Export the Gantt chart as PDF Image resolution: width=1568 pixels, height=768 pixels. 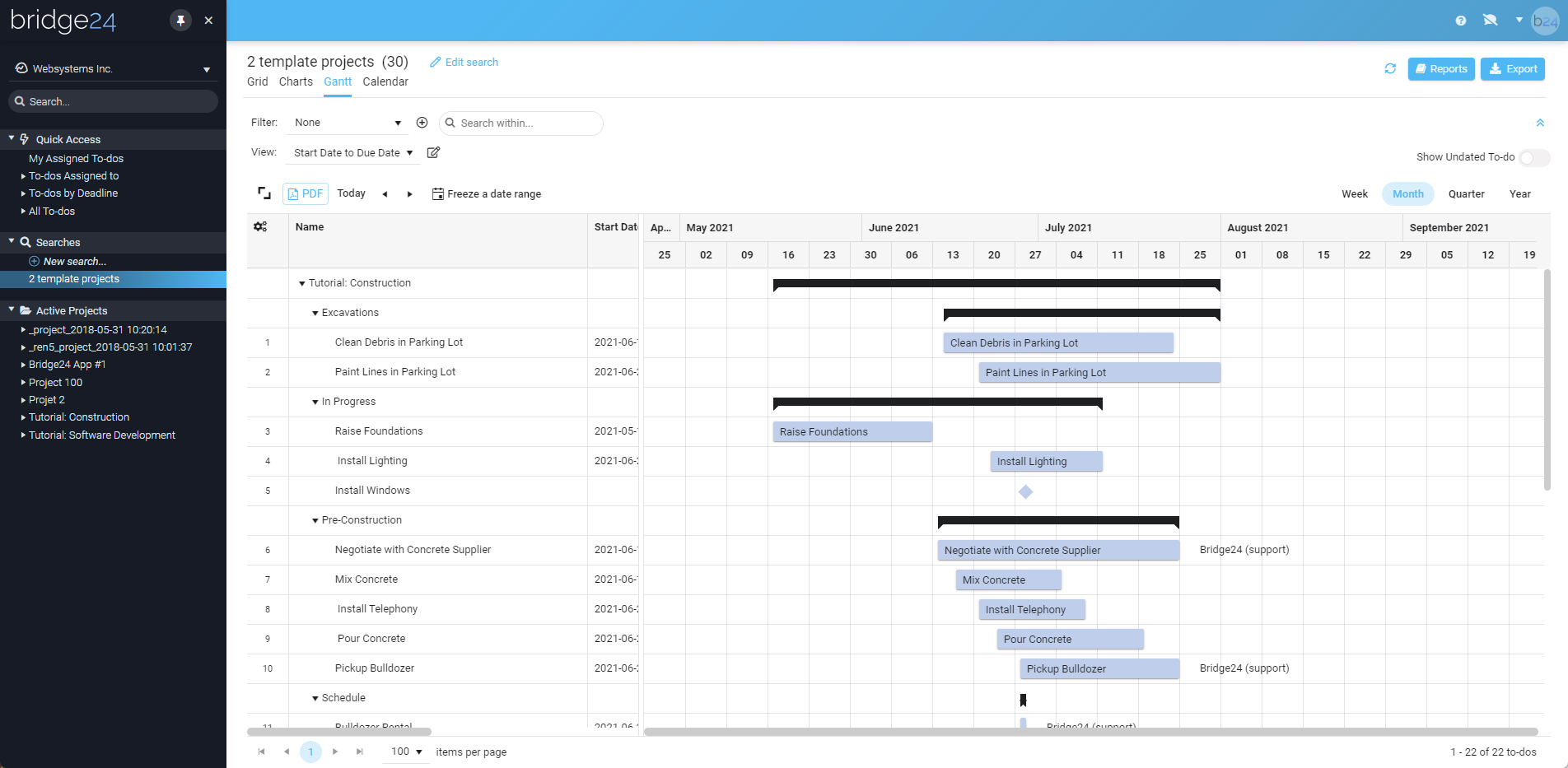pyautogui.click(x=305, y=193)
